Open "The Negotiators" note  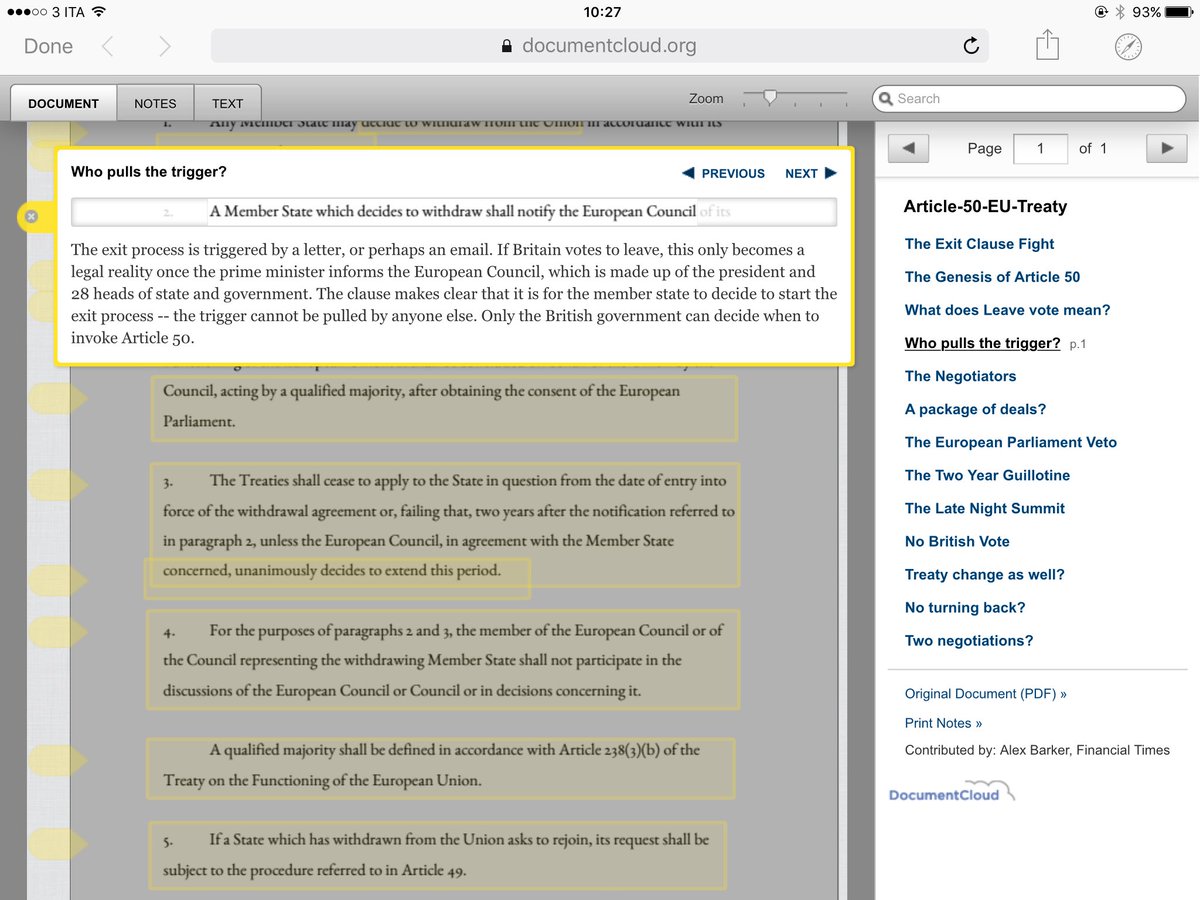[x=960, y=376]
